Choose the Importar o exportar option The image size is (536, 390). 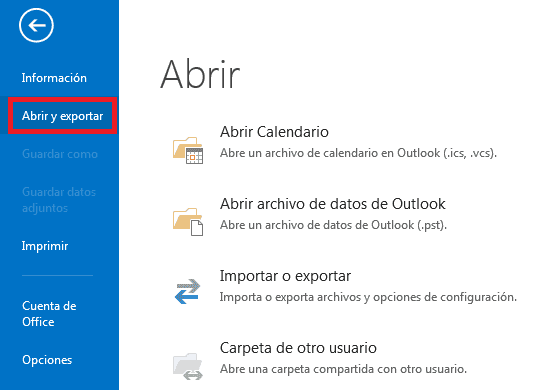click(x=285, y=276)
